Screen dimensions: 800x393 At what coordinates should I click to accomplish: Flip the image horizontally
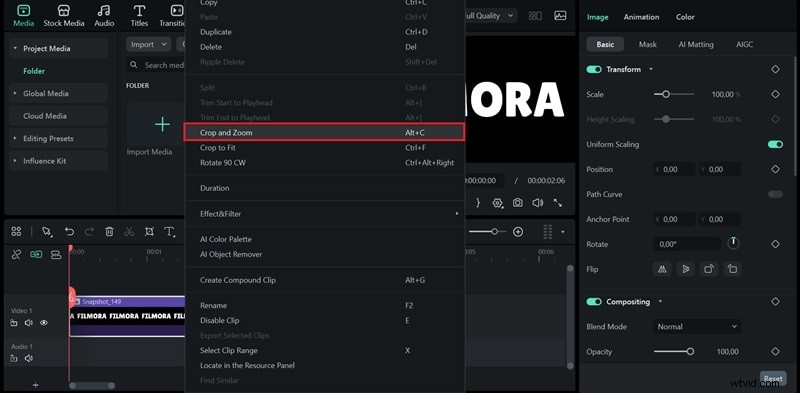pyautogui.click(x=662, y=269)
